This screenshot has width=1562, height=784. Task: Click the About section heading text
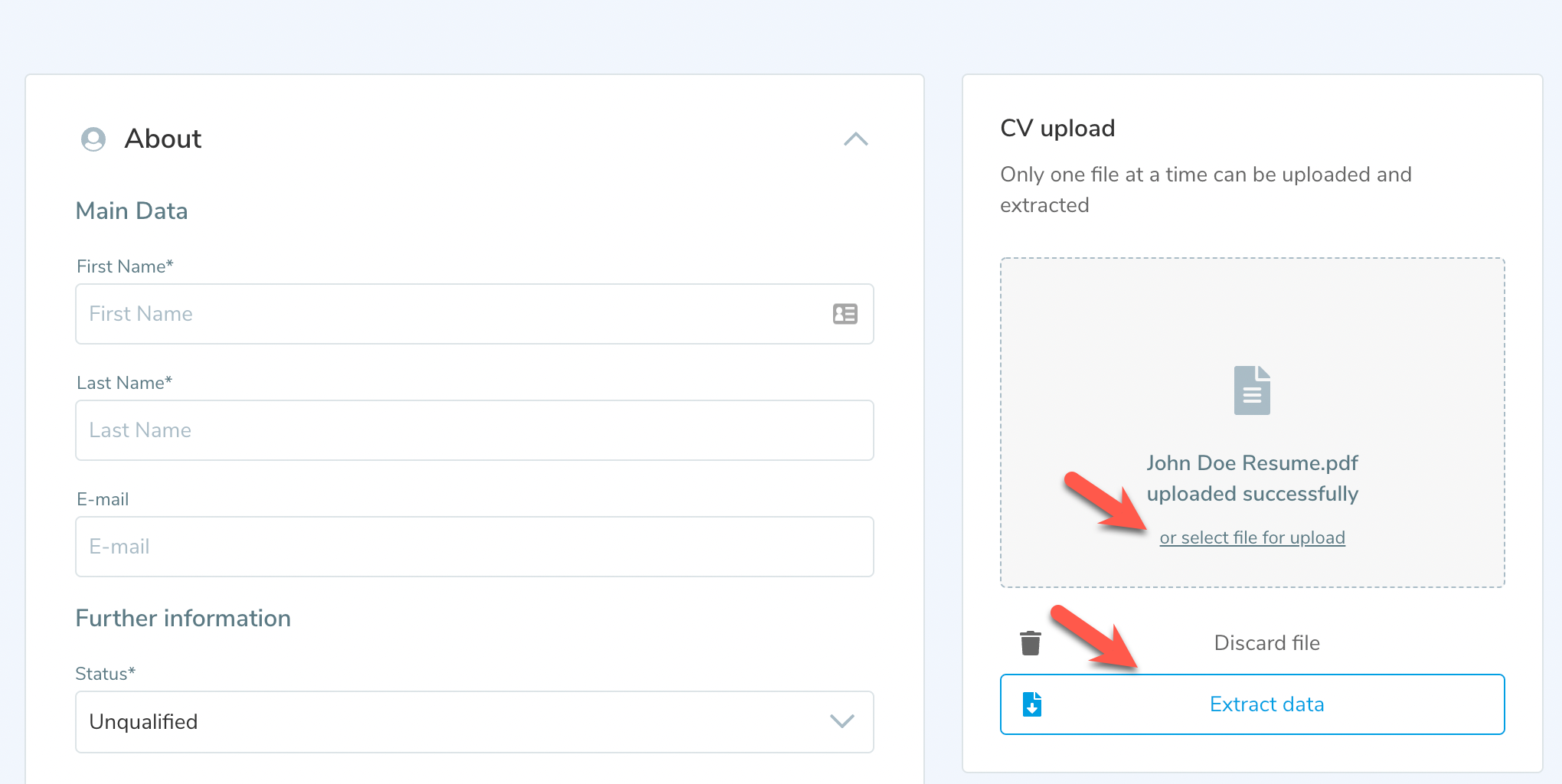(x=163, y=139)
